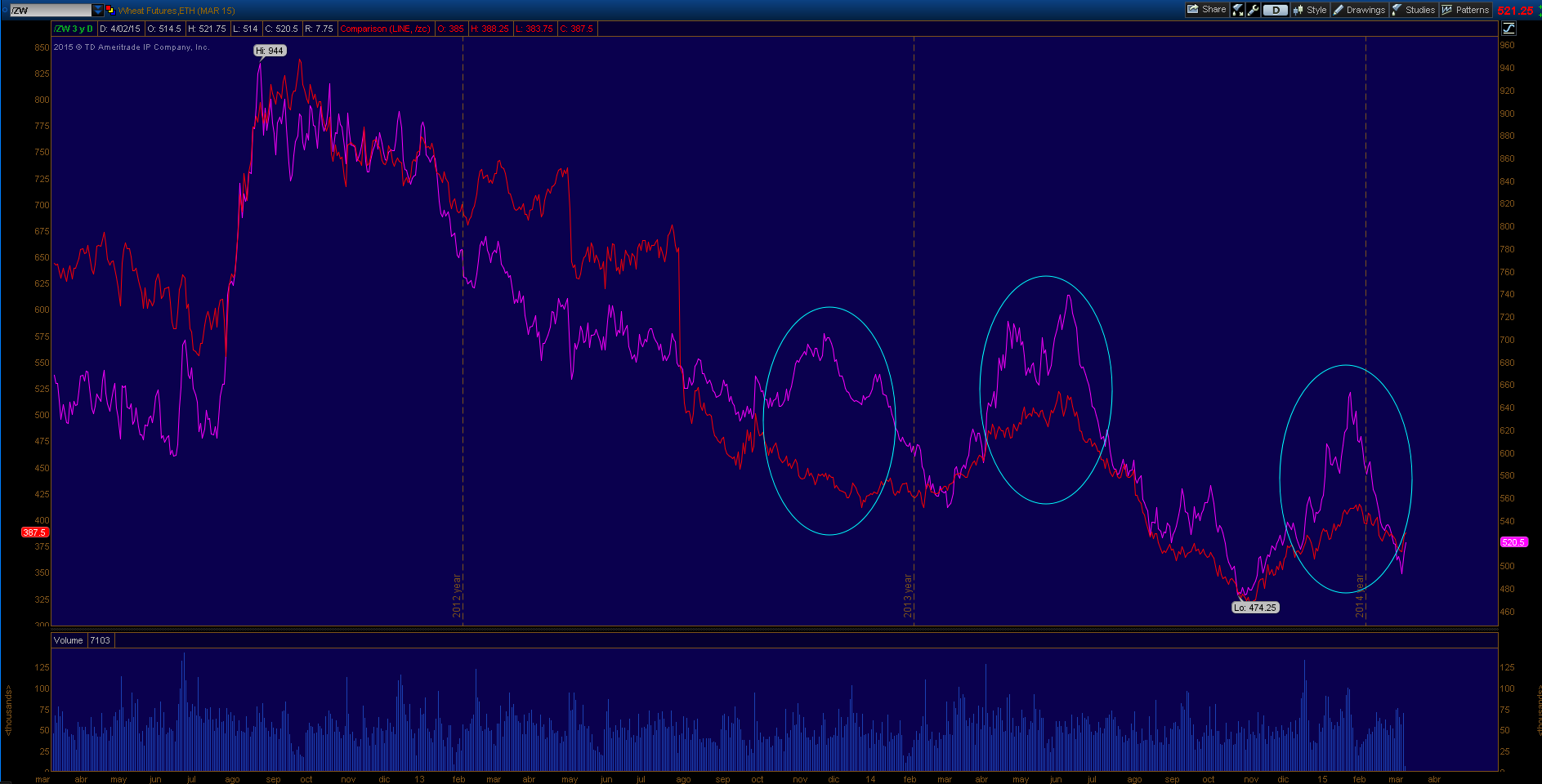Click the C: 520.5 close value
The width and height of the screenshot is (1542, 784).
[x=282, y=29]
